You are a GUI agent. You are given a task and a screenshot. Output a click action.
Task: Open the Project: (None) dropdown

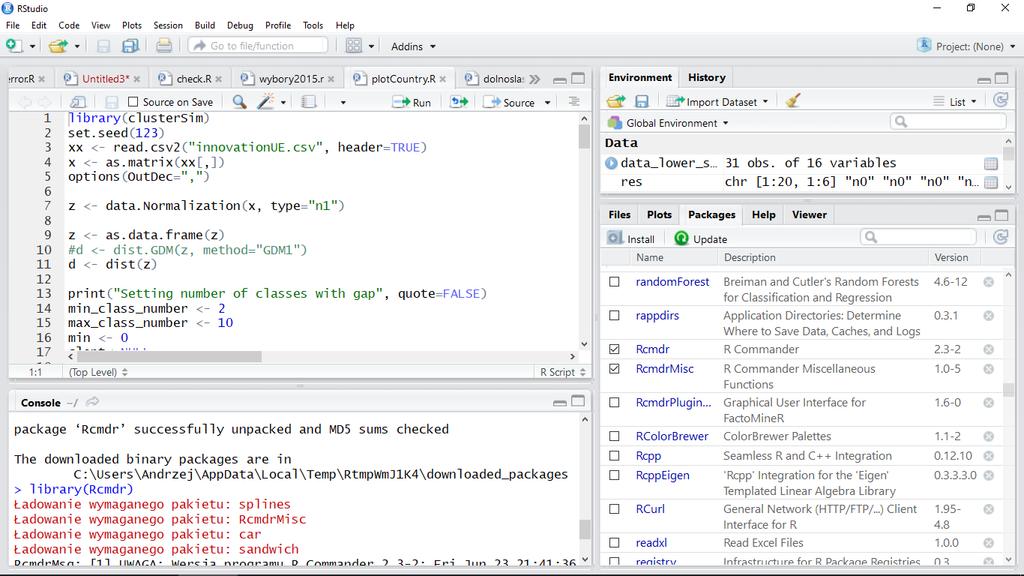pos(967,46)
